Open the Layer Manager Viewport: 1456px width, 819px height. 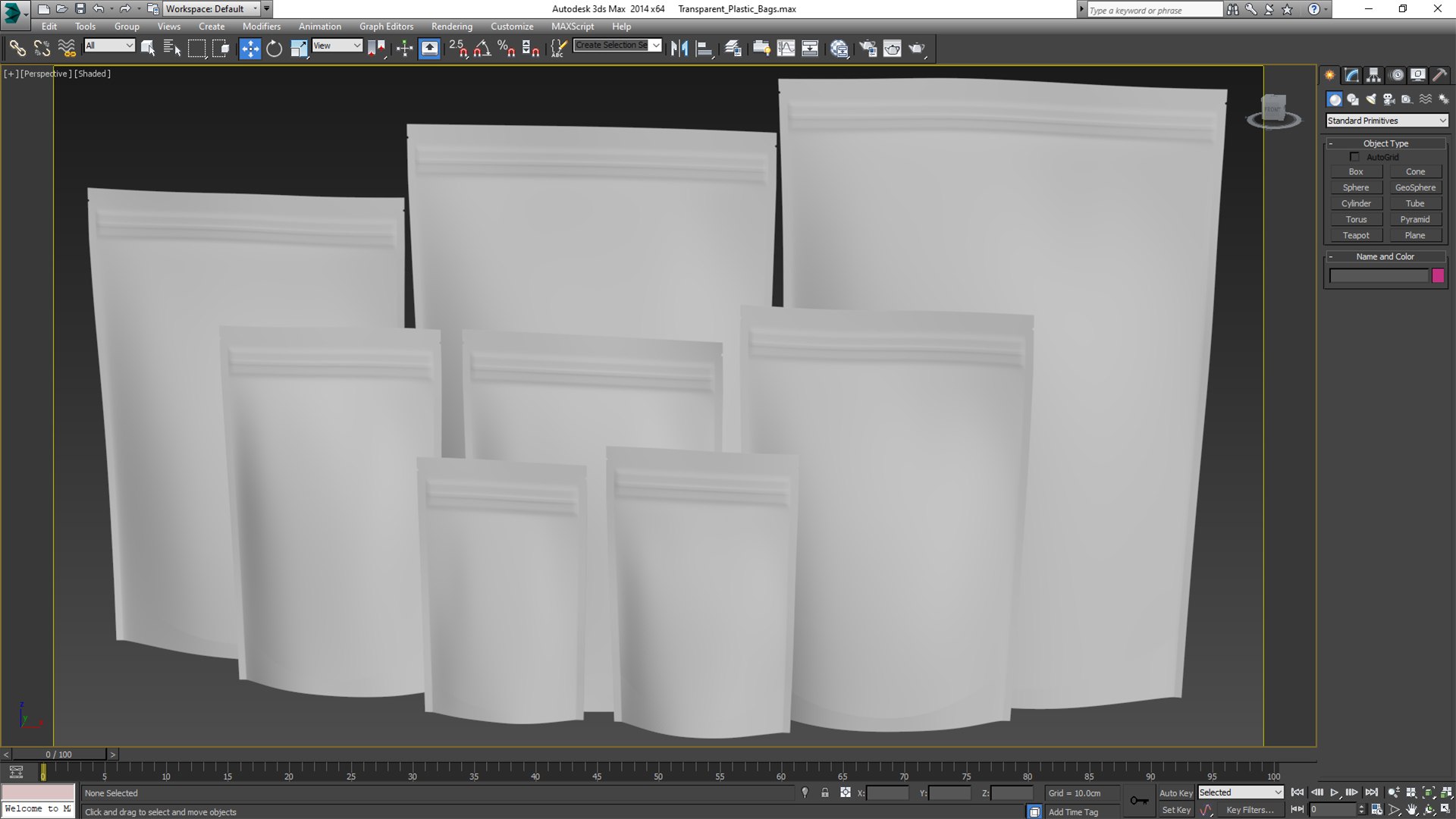point(733,49)
